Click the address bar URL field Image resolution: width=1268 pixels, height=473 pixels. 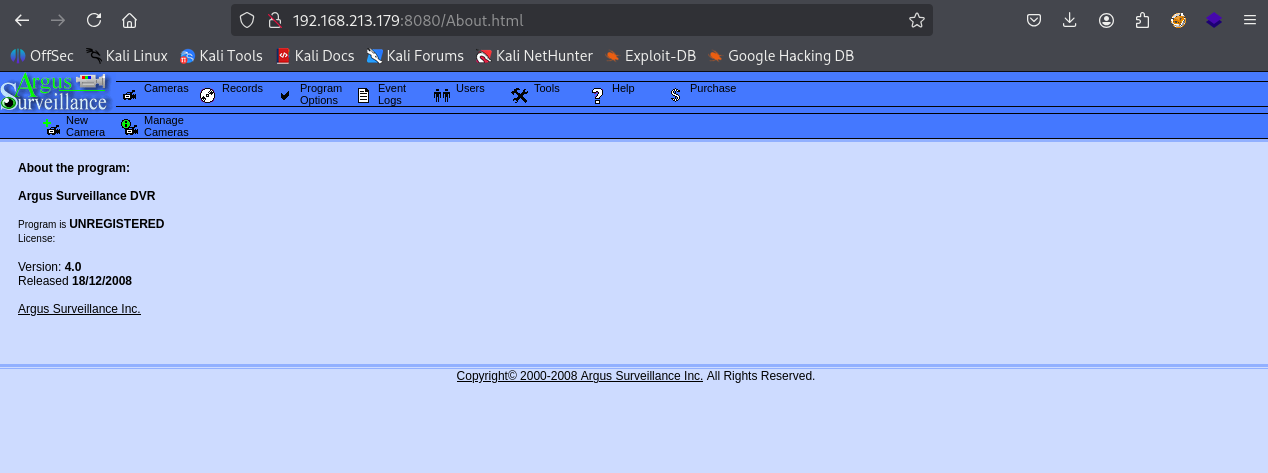pos(580,20)
